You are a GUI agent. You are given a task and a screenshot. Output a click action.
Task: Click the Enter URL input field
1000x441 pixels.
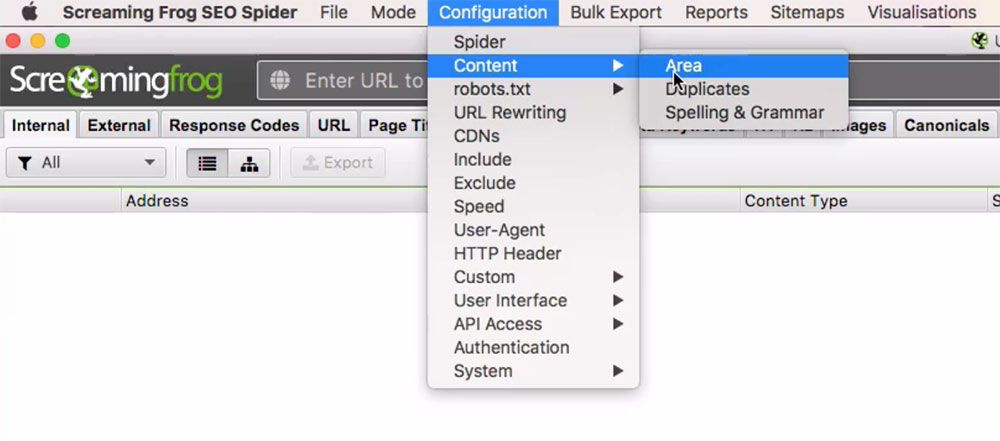point(342,80)
